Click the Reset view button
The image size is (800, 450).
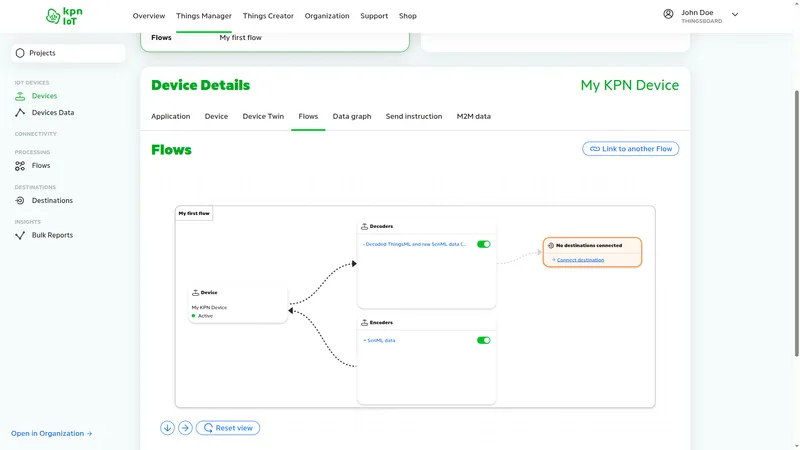click(228, 428)
